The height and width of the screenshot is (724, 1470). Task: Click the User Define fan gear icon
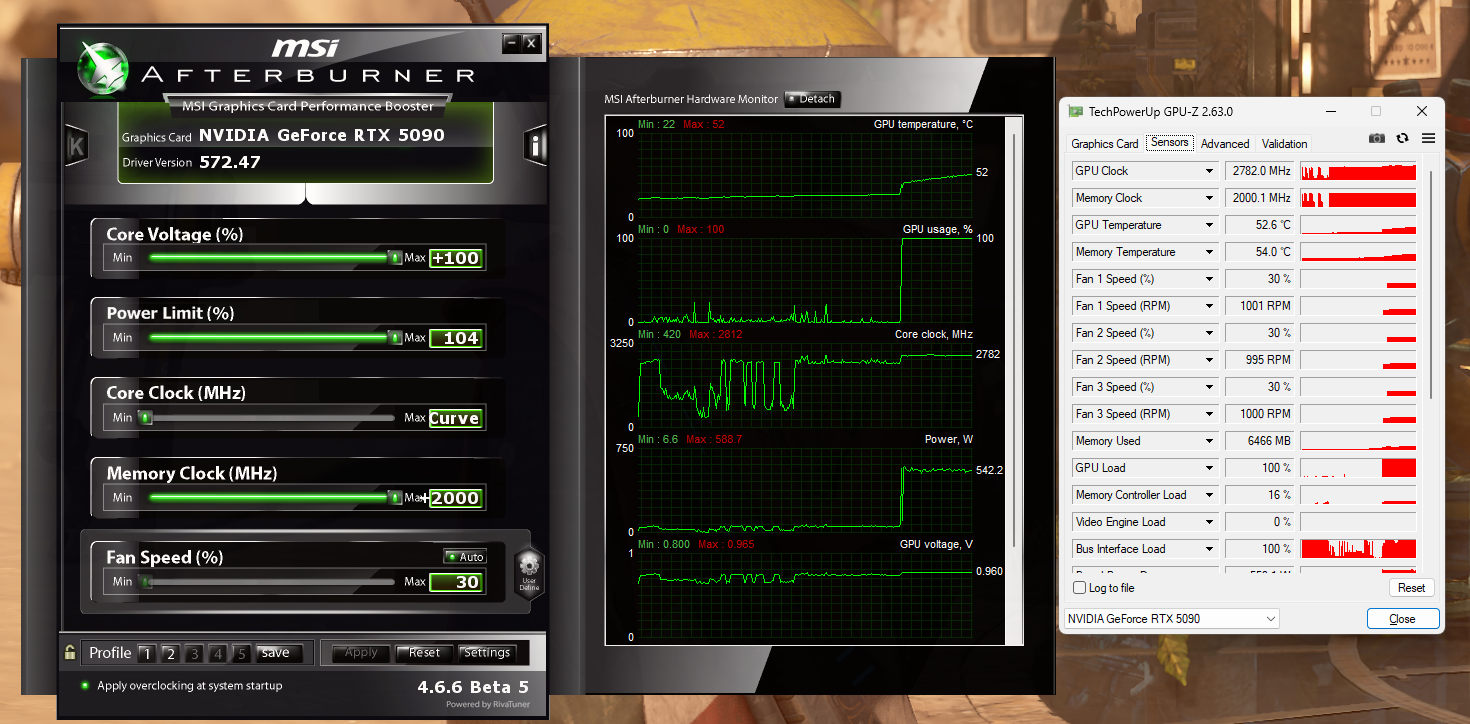coord(528,571)
